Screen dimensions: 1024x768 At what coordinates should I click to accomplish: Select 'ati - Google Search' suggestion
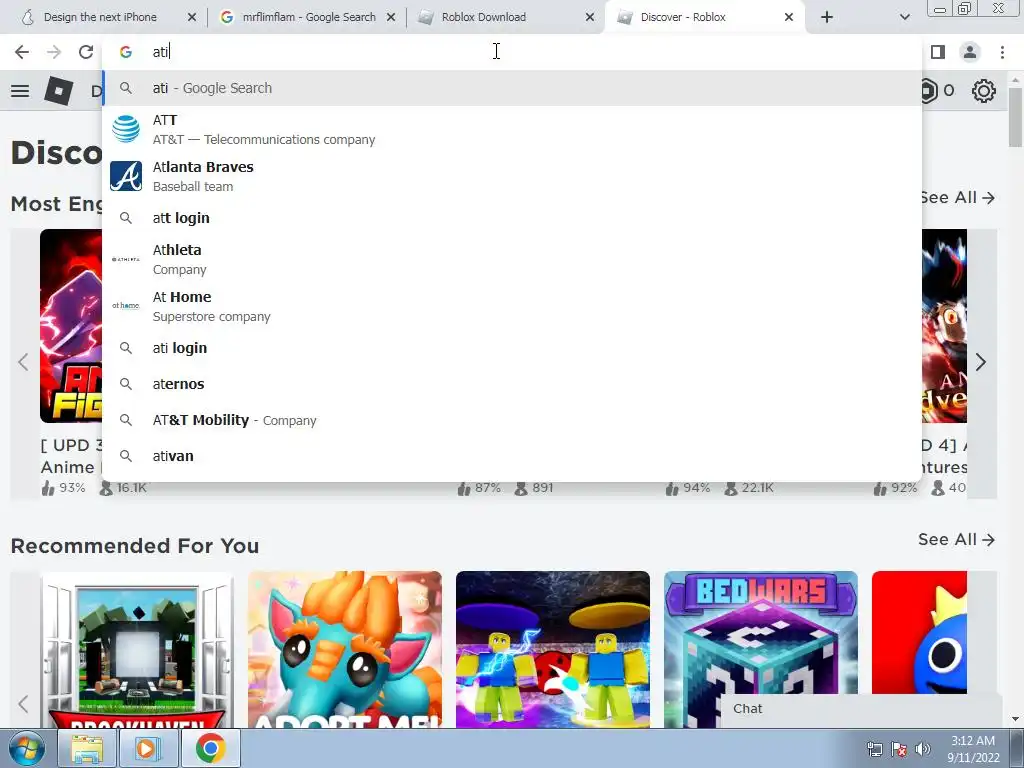(x=512, y=88)
